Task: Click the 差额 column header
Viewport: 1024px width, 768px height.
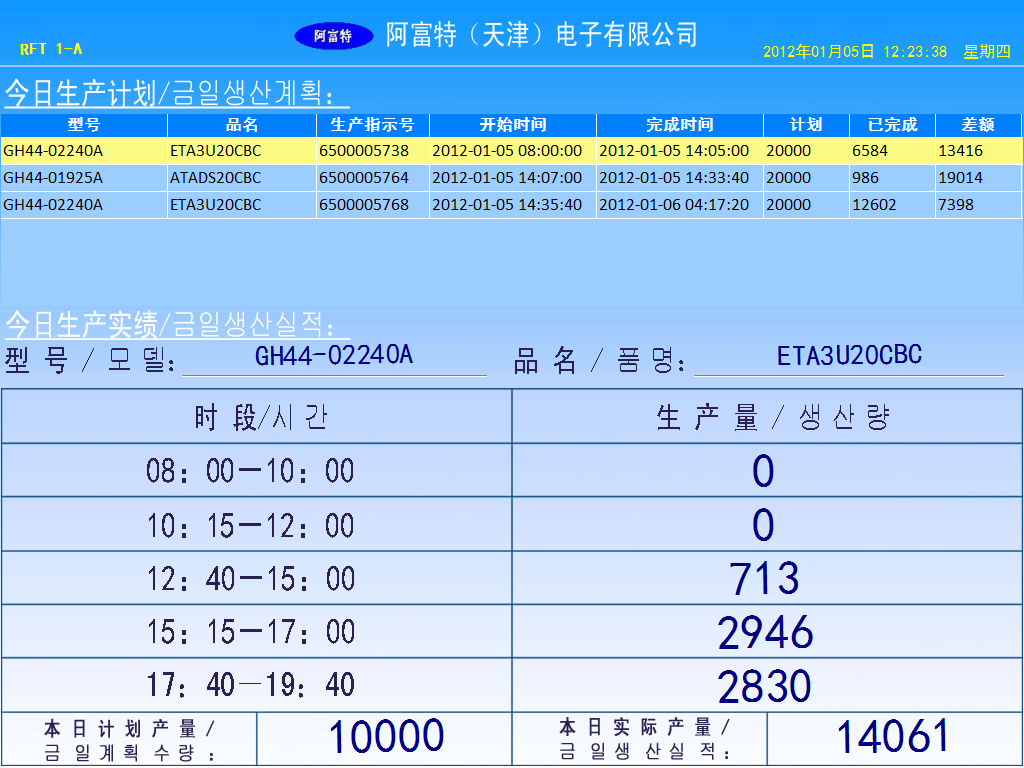Action: [978, 125]
